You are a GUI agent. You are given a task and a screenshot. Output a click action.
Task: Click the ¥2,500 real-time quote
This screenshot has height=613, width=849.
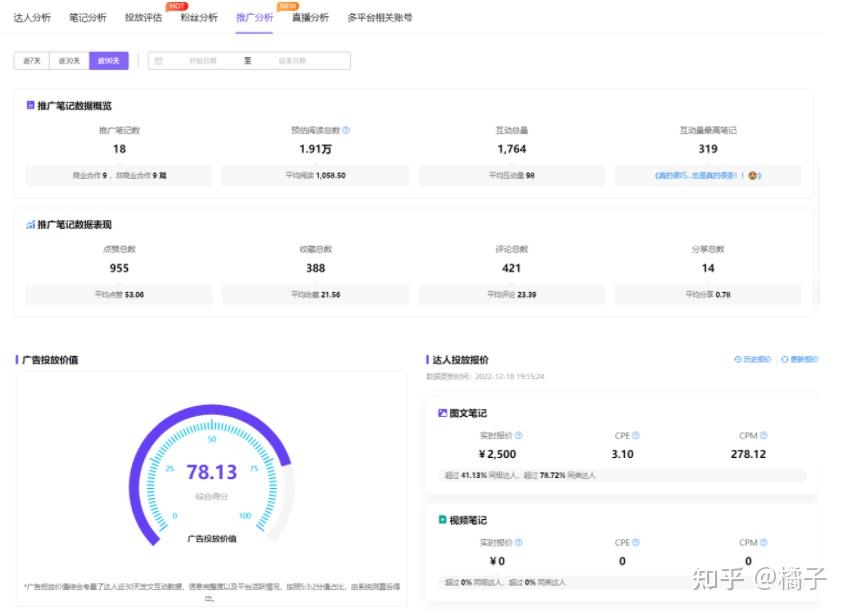pos(497,454)
